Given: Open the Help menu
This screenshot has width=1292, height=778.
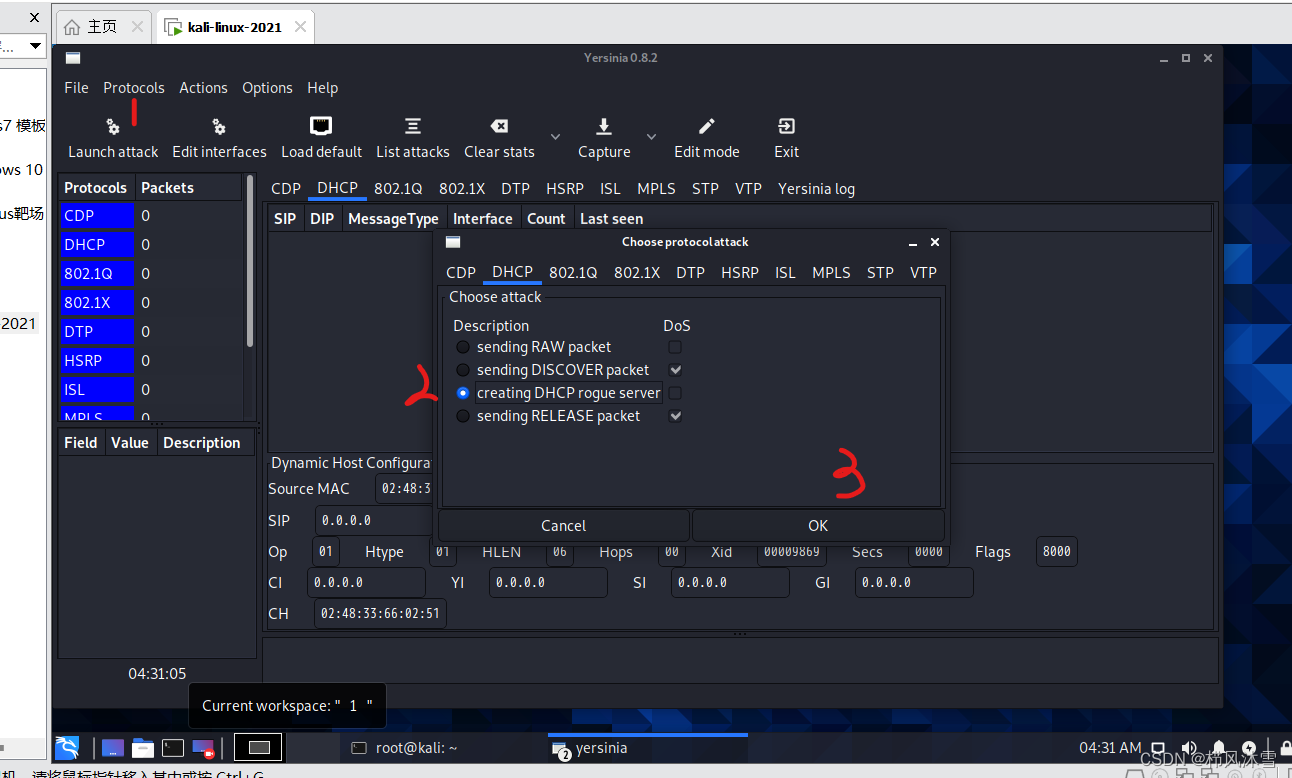Looking at the screenshot, I should pos(322,88).
